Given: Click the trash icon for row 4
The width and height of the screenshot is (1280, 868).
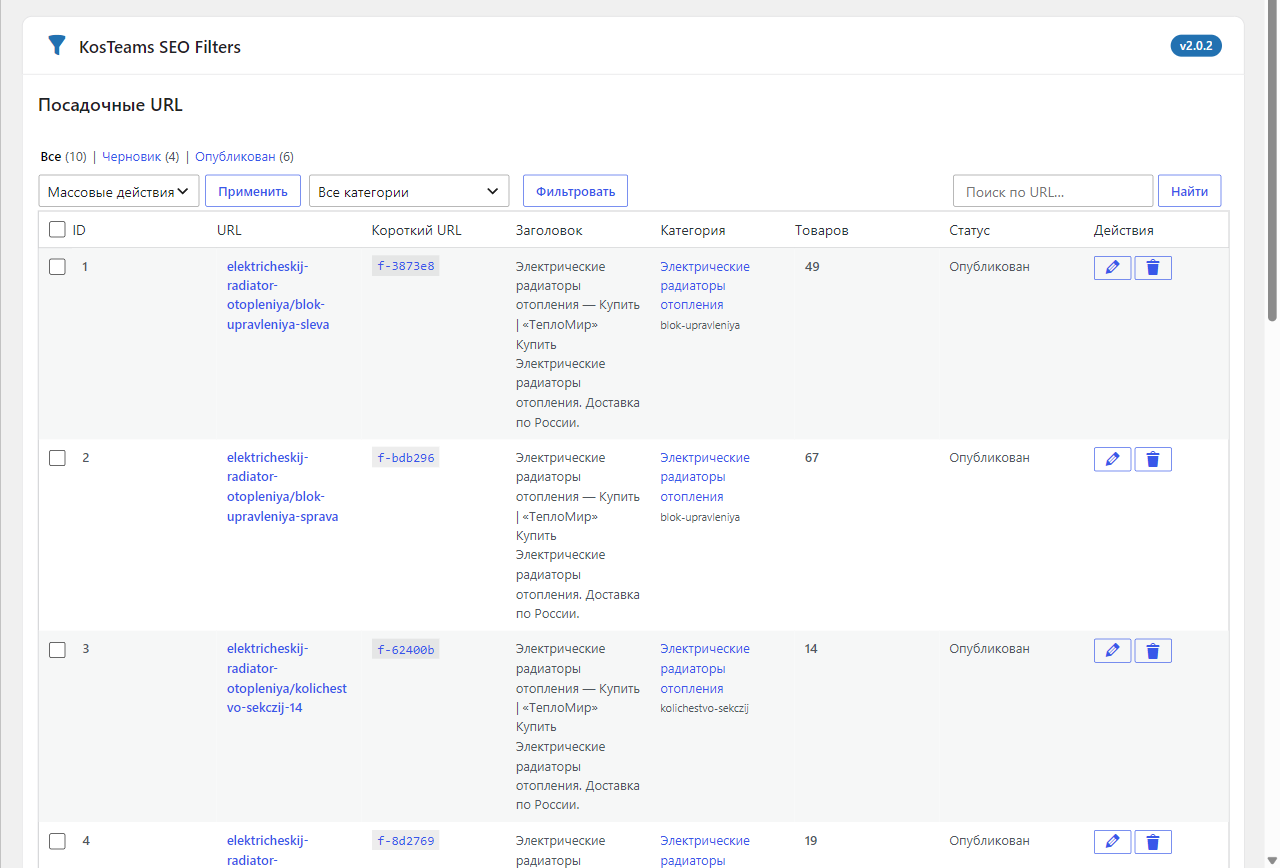Looking at the screenshot, I should point(1153,842).
